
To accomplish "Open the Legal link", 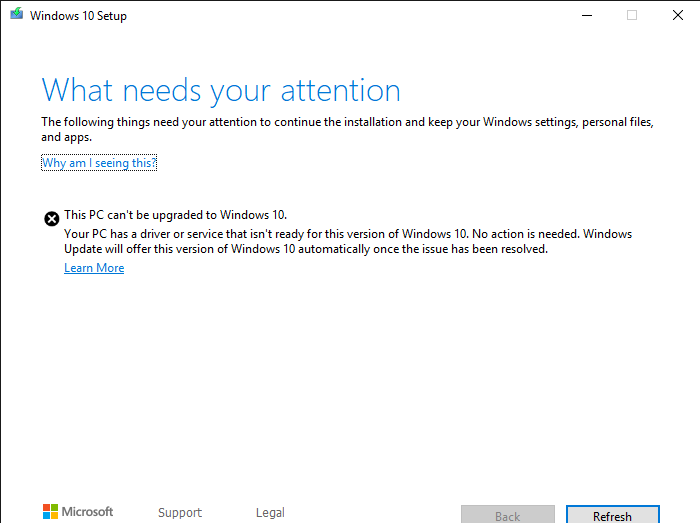I will (270, 512).
